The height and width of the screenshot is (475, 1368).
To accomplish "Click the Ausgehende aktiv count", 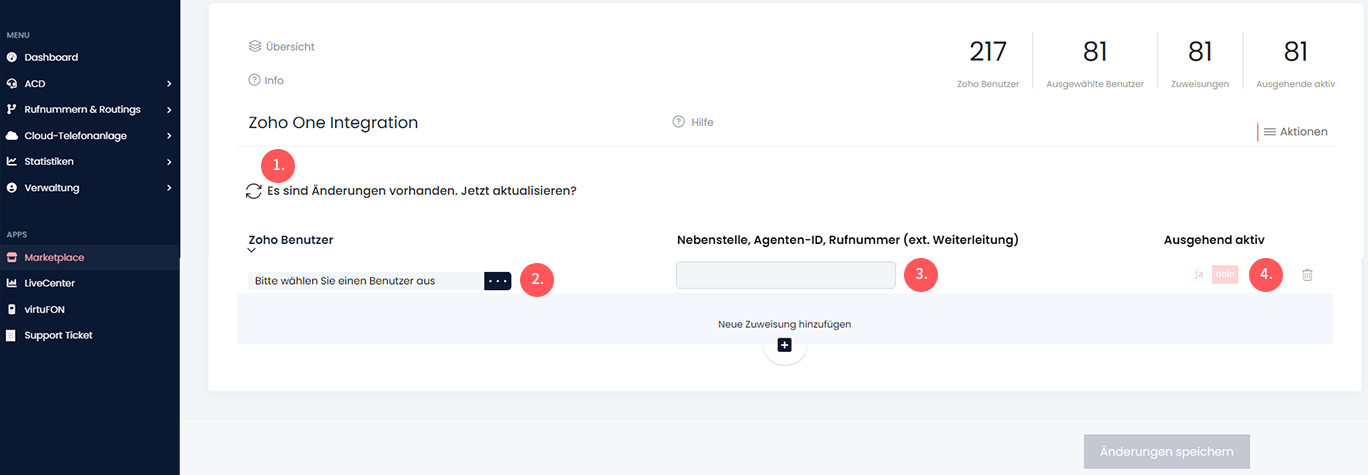I will (1296, 52).
